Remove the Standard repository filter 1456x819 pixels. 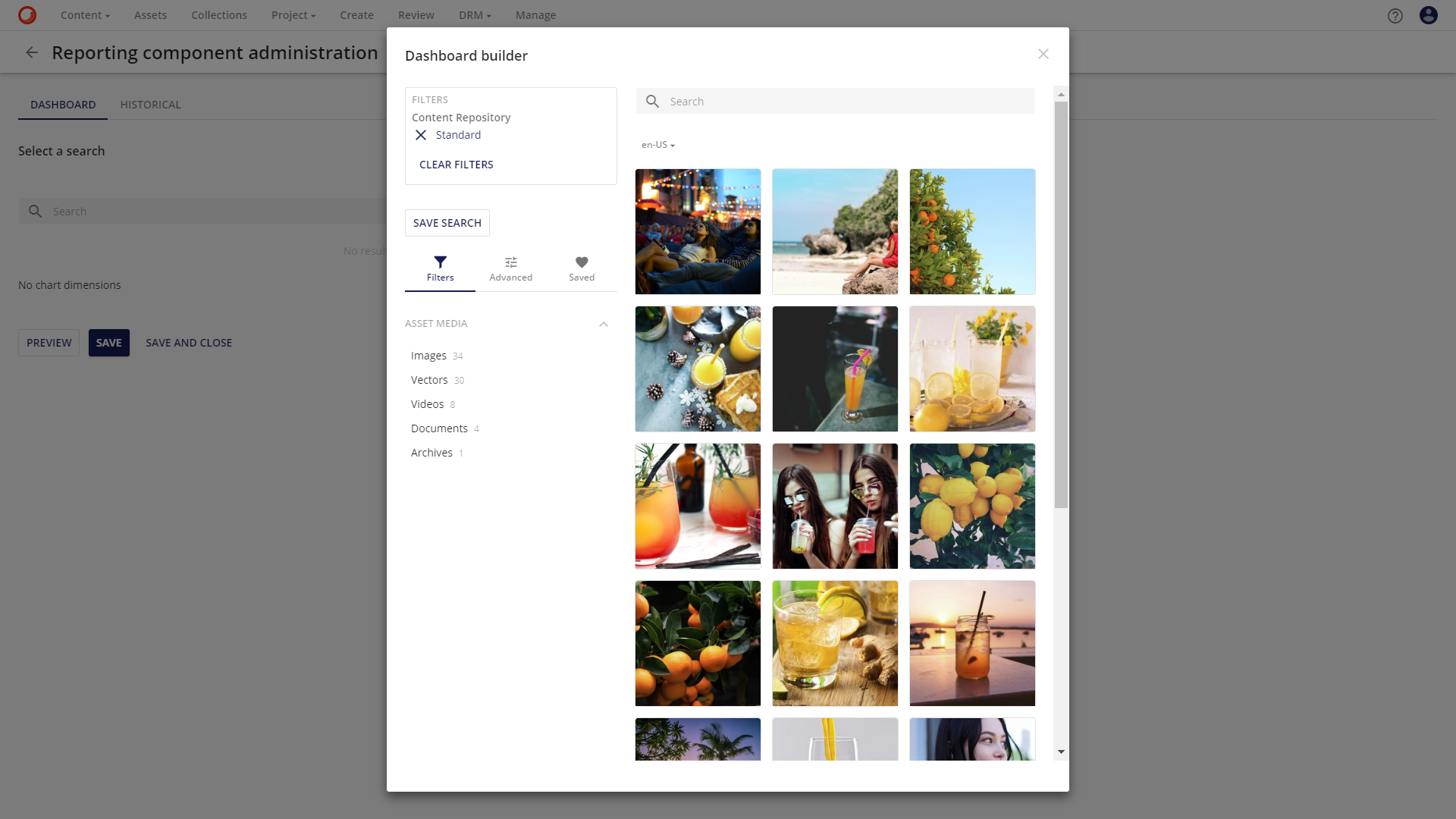(x=421, y=135)
